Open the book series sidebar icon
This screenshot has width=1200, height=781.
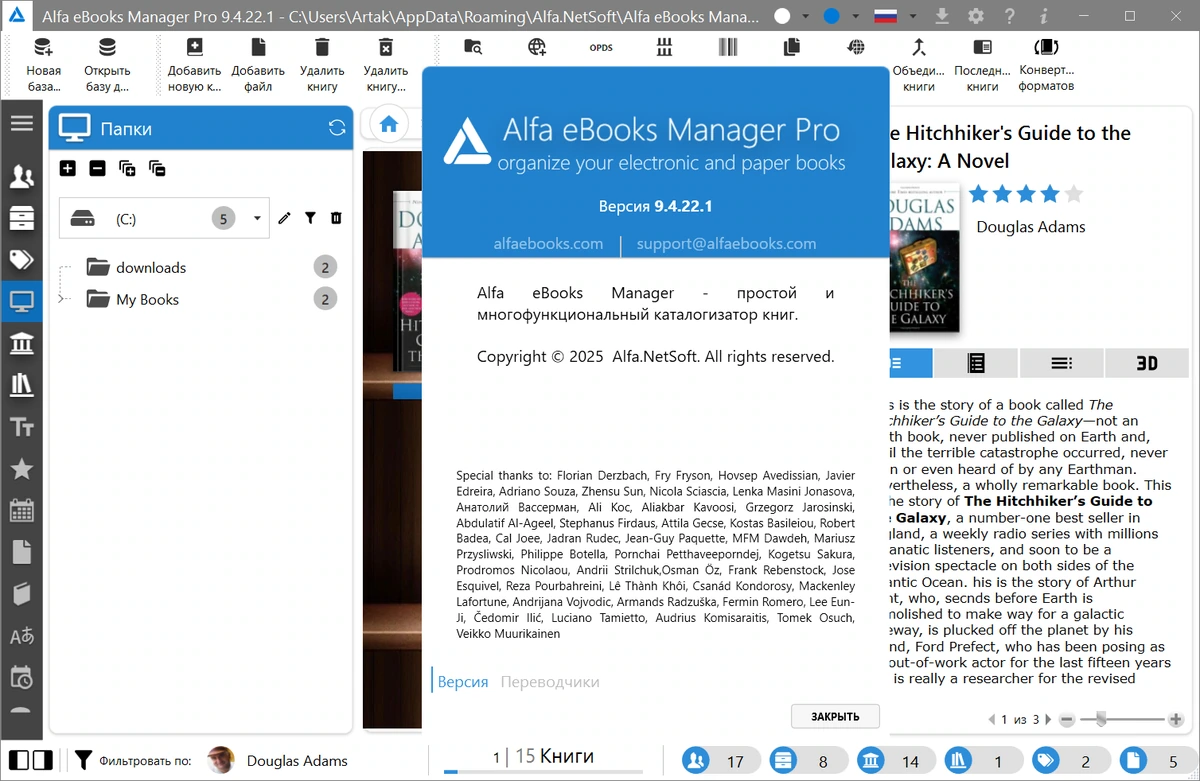tap(21, 385)
